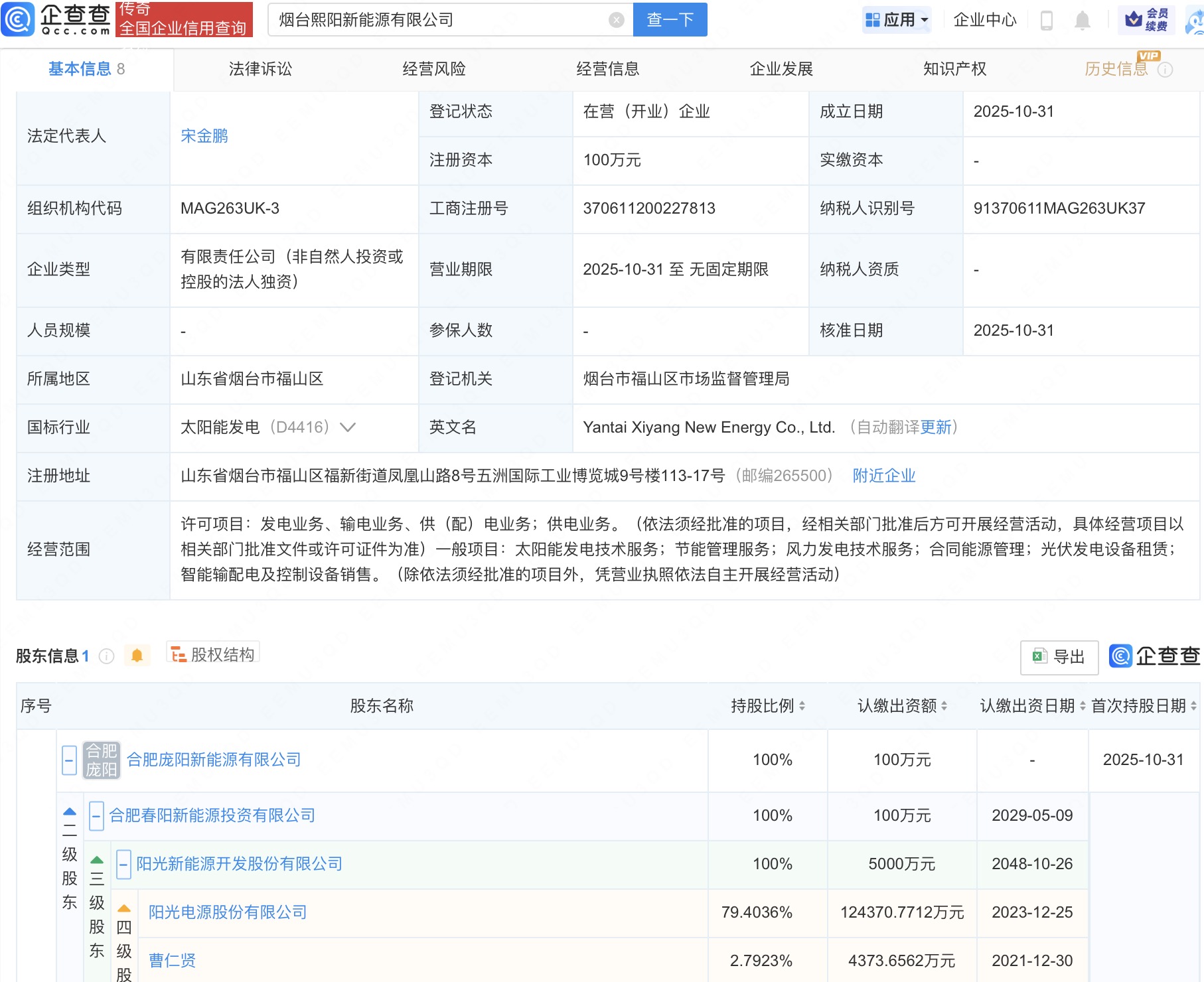
Task: Expand the 太阳能发电 D4416 industry chevron
Action: pyautogui.click(x=347, y=428)
